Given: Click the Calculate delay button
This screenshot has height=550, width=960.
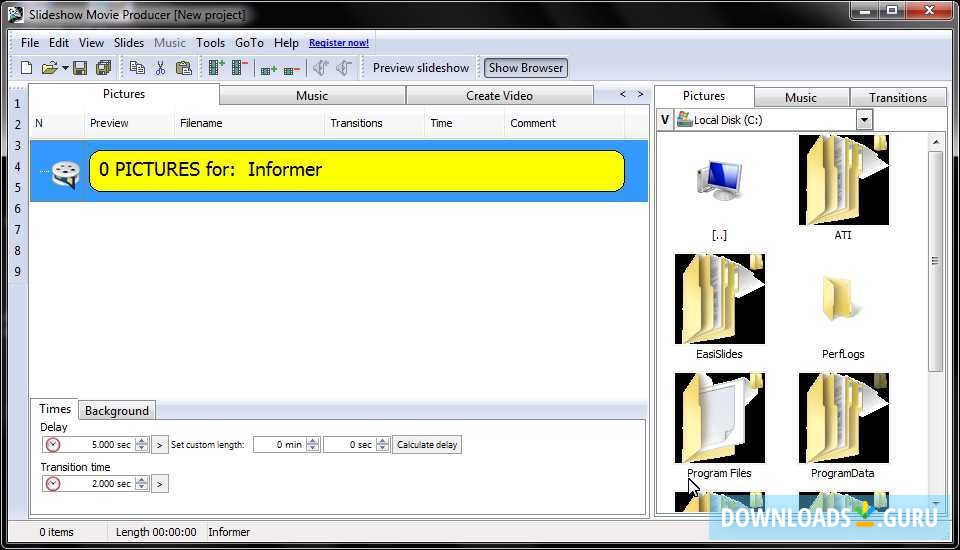Looking at the screenshot, I should point(427,445).
